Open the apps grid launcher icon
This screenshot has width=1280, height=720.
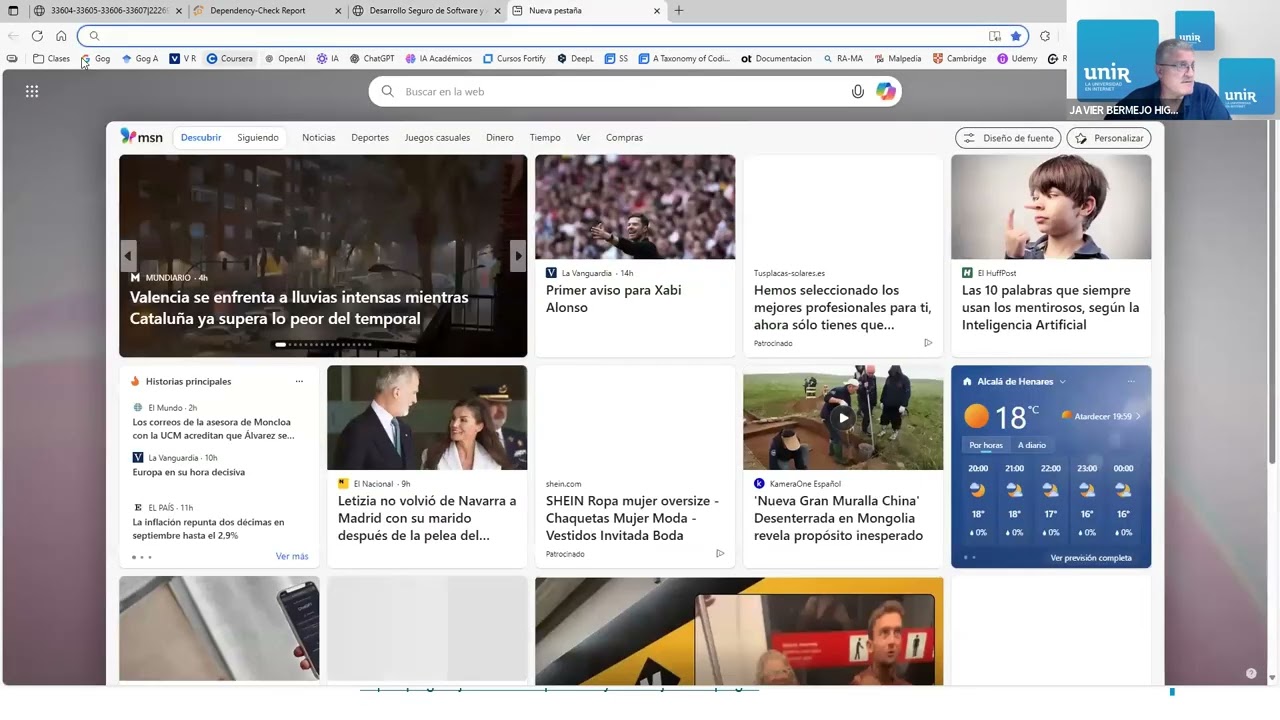click(32, 91)
